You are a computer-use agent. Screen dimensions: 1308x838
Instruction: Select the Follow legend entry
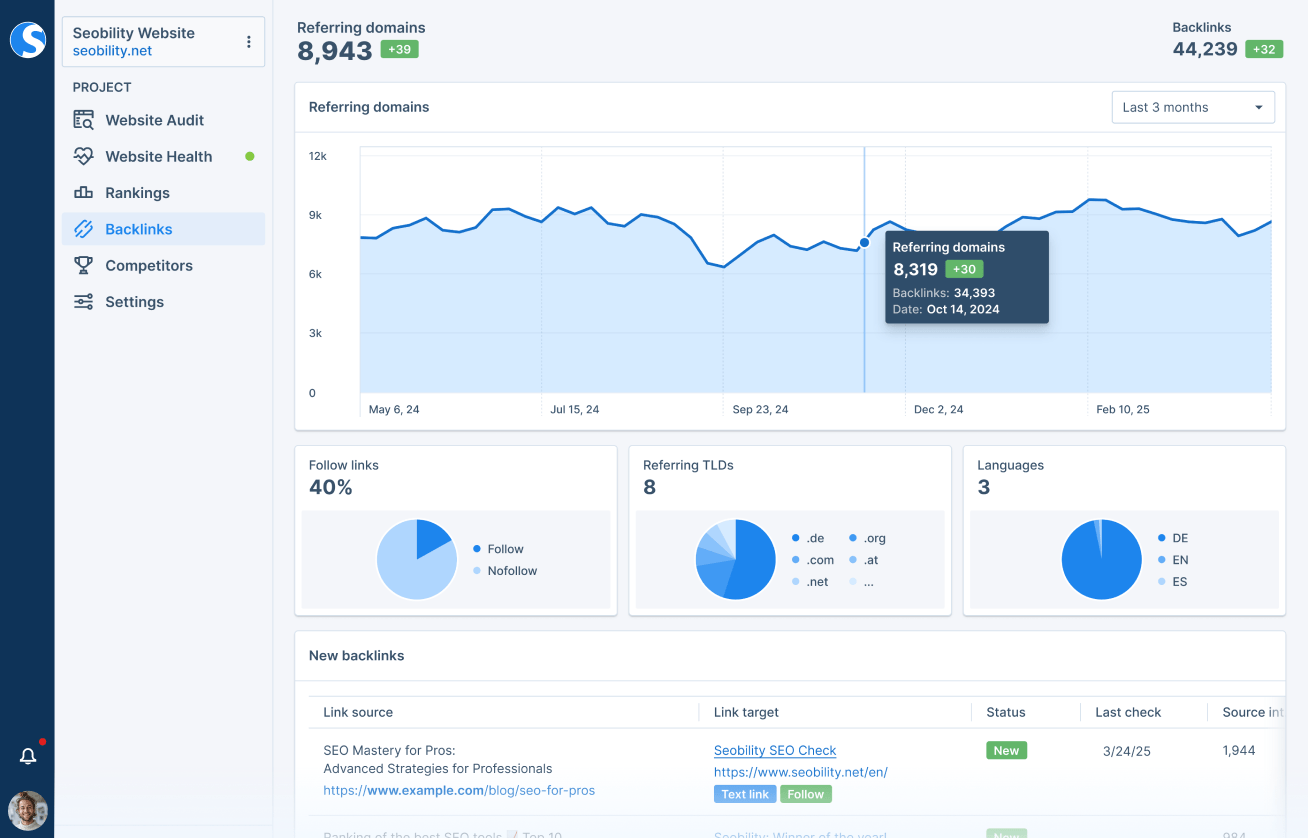click(502, 549)
